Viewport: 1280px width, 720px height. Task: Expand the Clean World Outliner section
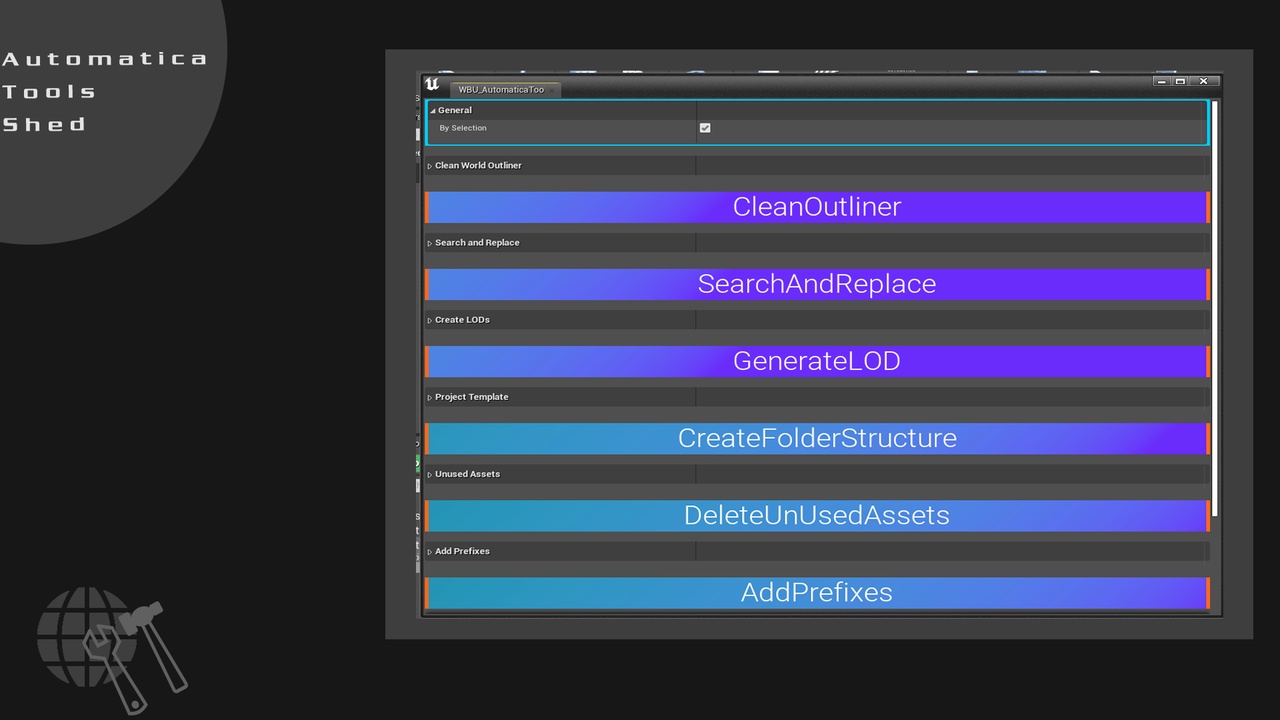(x=430, y=166)
